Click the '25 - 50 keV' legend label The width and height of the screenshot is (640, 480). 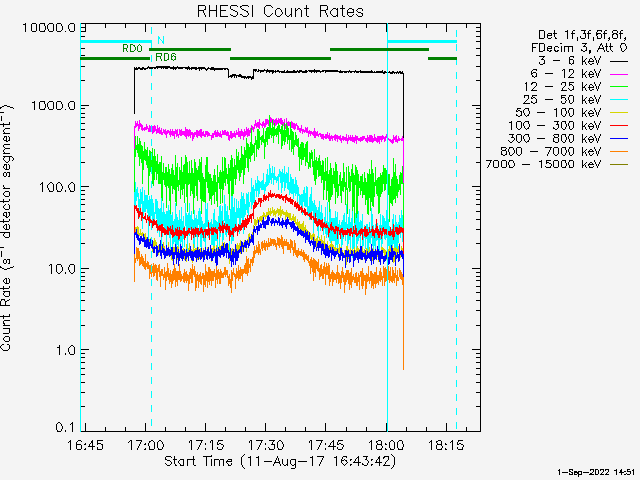(x=562, y=100)
